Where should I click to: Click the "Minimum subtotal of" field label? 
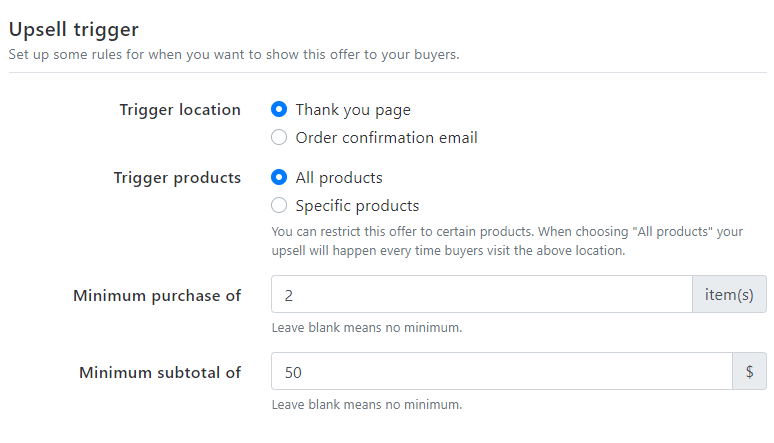pyautogui.click(x=160, y=372)
